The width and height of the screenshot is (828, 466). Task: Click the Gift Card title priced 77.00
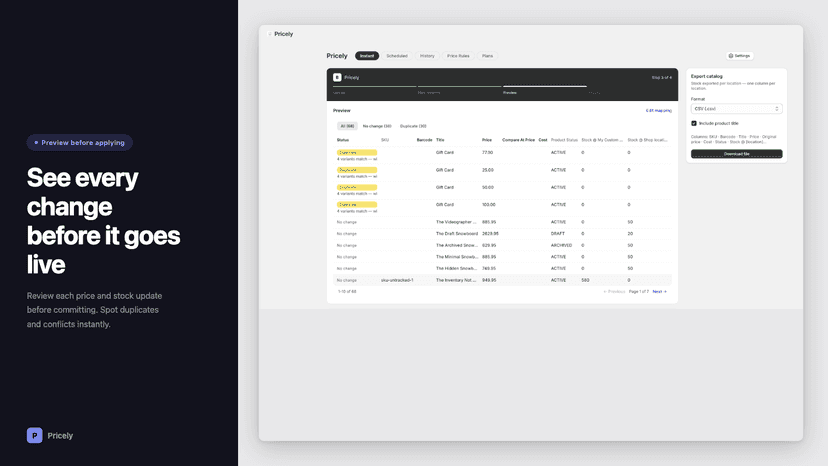pyautogui.click(x=445, y=153)
